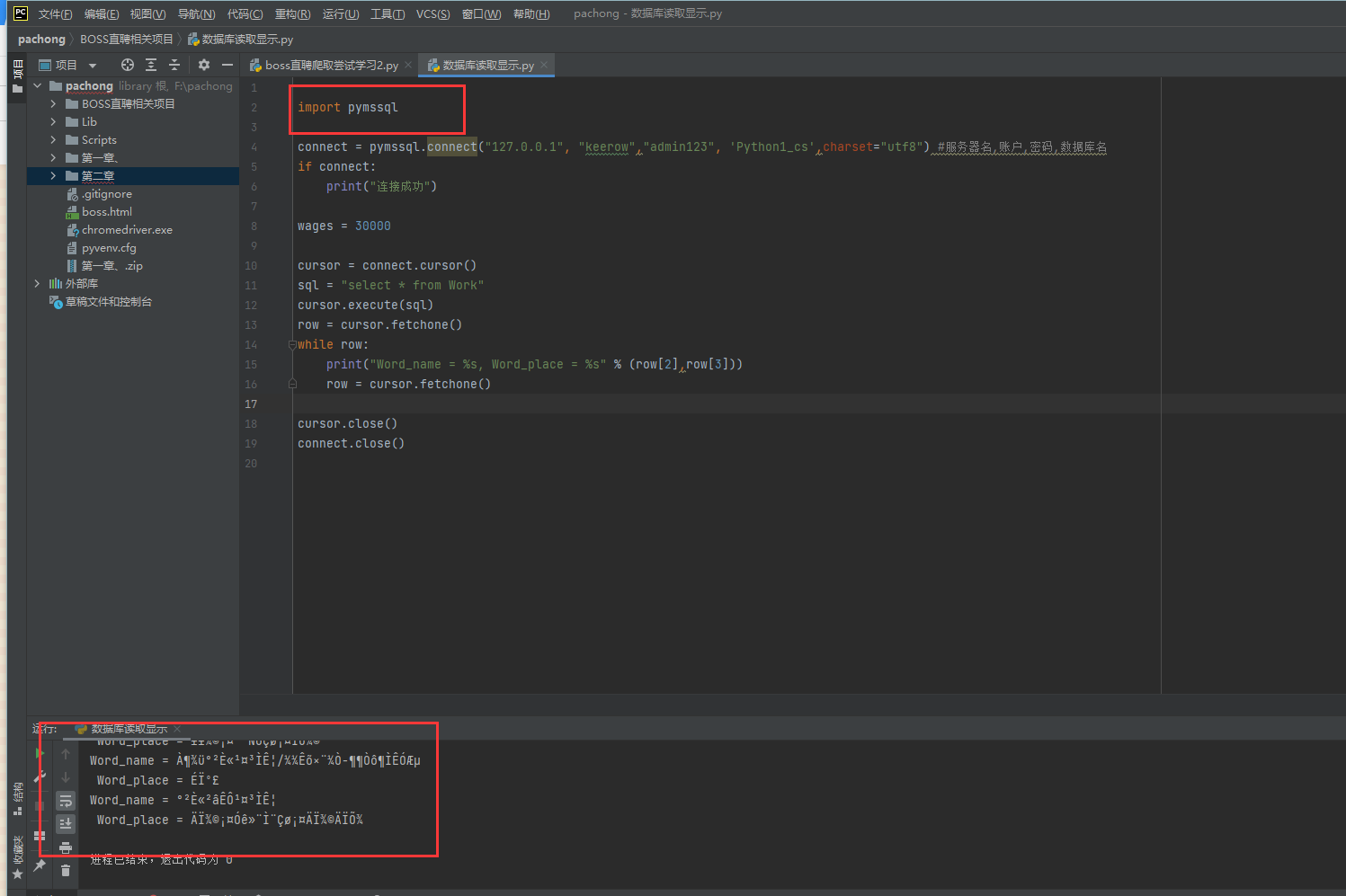The image size is (1346, 896).
Task: Select boss.html in the project tree
Action: pos(106,212)
